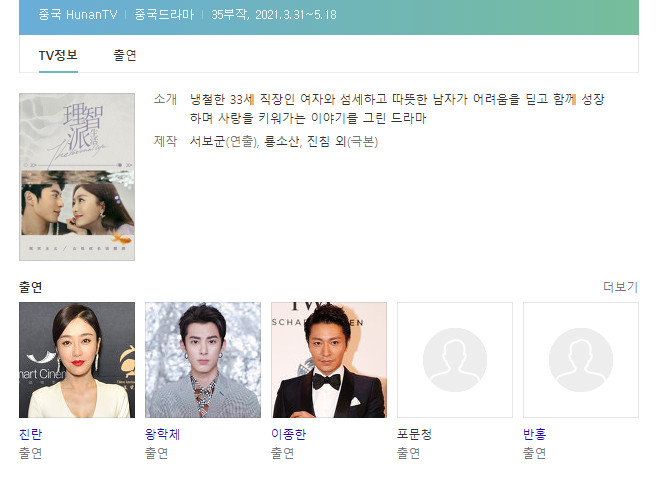
Task: Open 더보기 to see more cast
Action: [x=621, y=287]
